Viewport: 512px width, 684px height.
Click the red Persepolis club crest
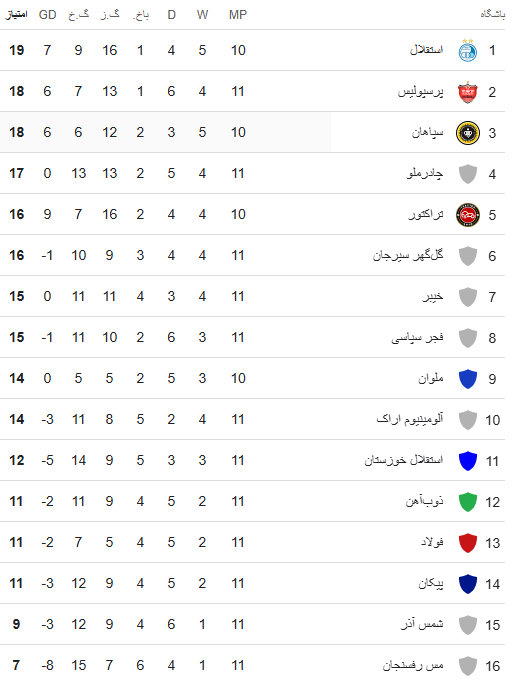(468, 92)
